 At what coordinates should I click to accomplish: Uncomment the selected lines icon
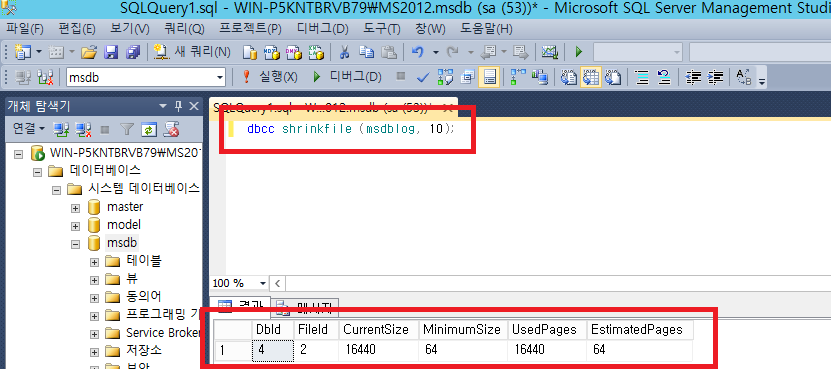[665, 78]
